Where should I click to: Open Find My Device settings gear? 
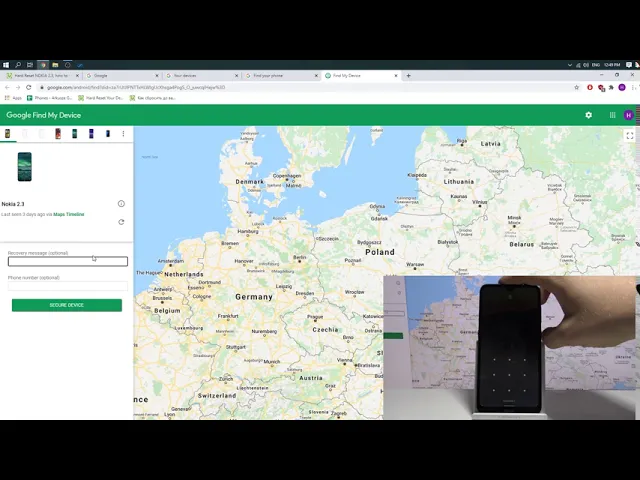pos(588,115)
